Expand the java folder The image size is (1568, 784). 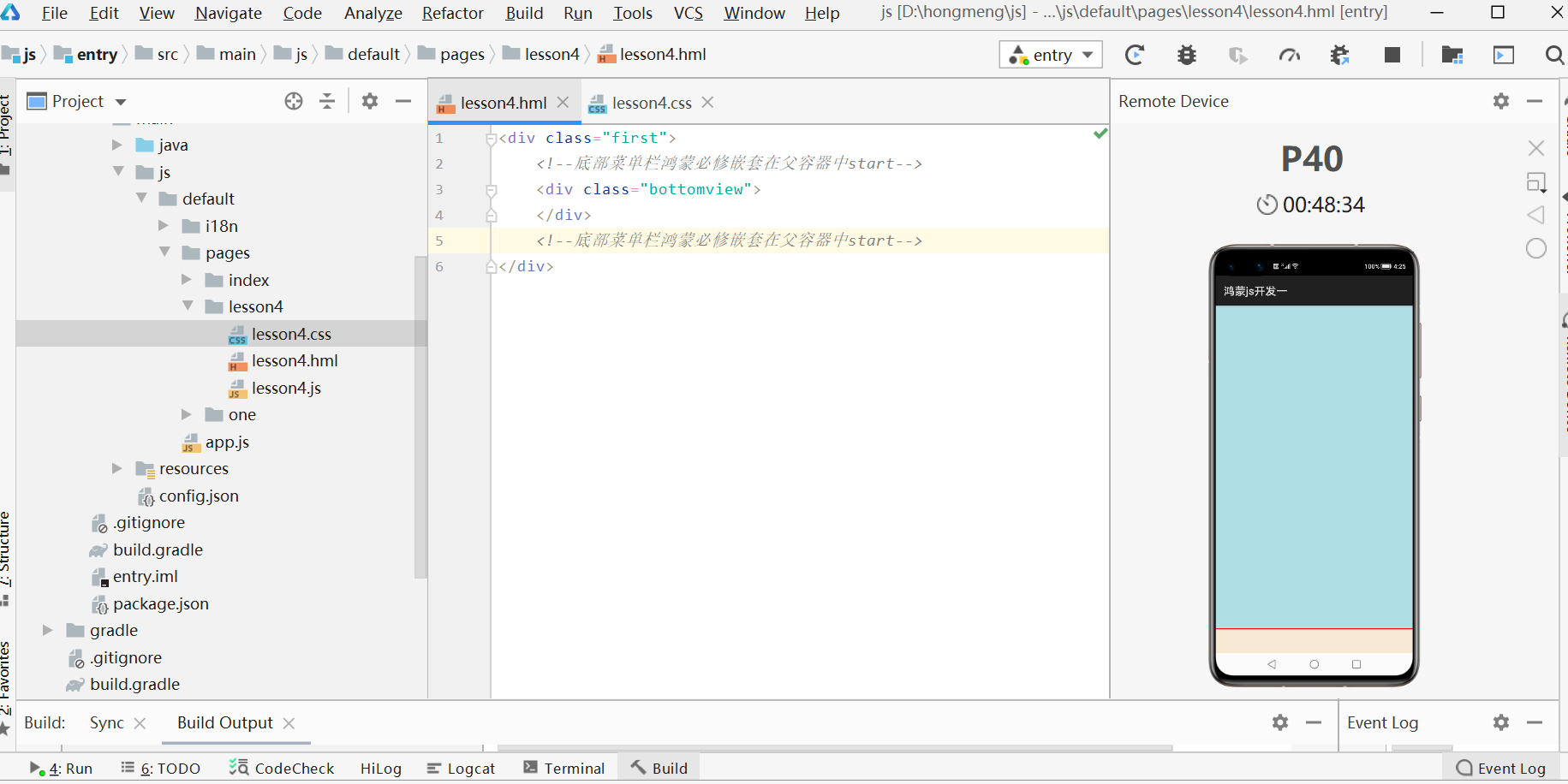point(117,145)
